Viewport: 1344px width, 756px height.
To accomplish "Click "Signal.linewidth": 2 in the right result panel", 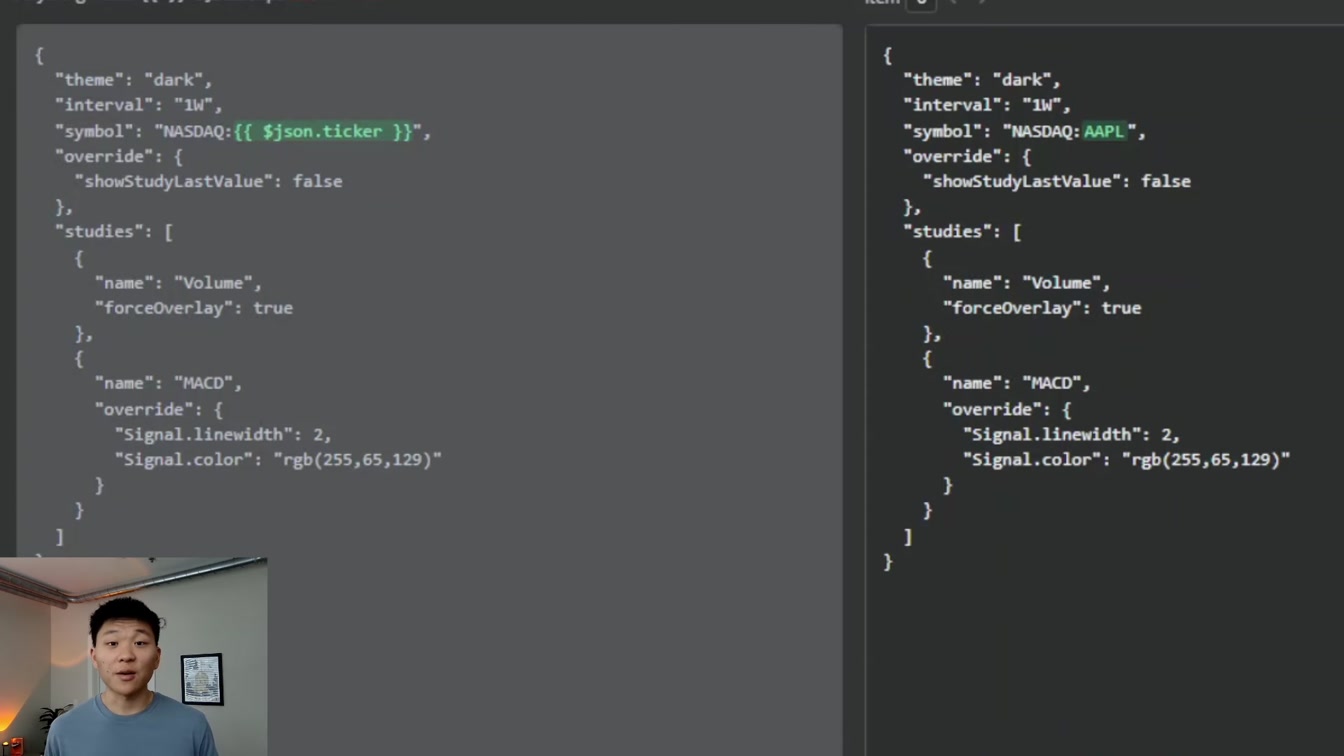I will tap(1071, 434).
